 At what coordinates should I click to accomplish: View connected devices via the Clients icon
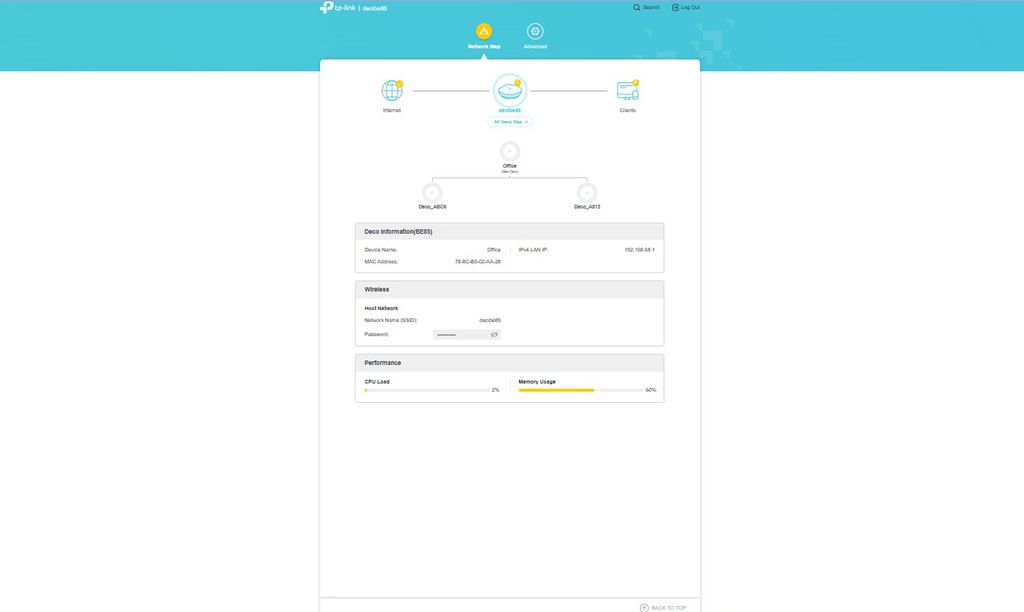pos(628,91)
